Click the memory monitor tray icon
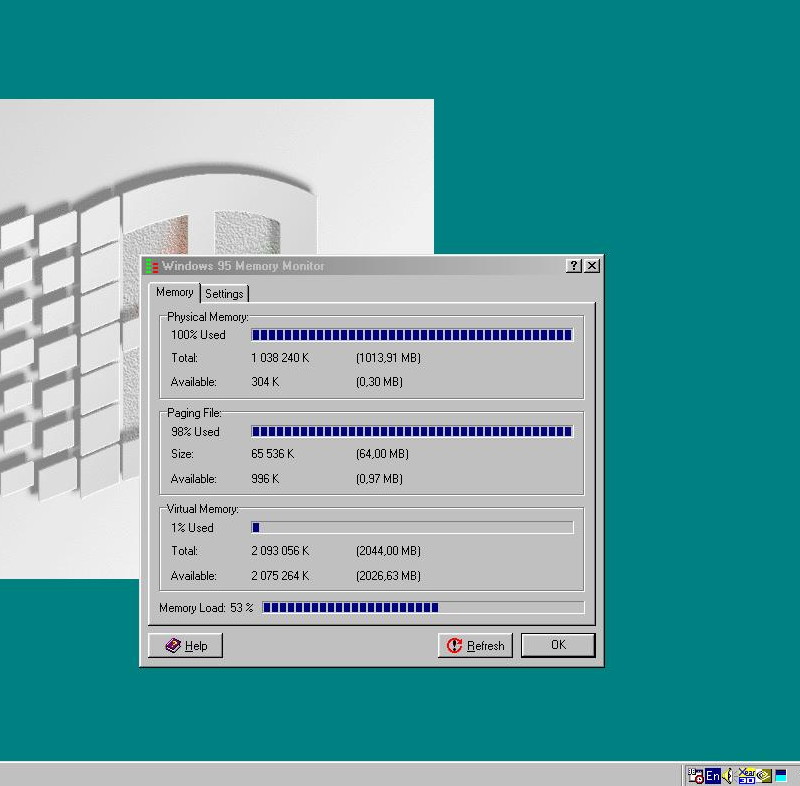 pyautogui.click(x=781, y=775)
